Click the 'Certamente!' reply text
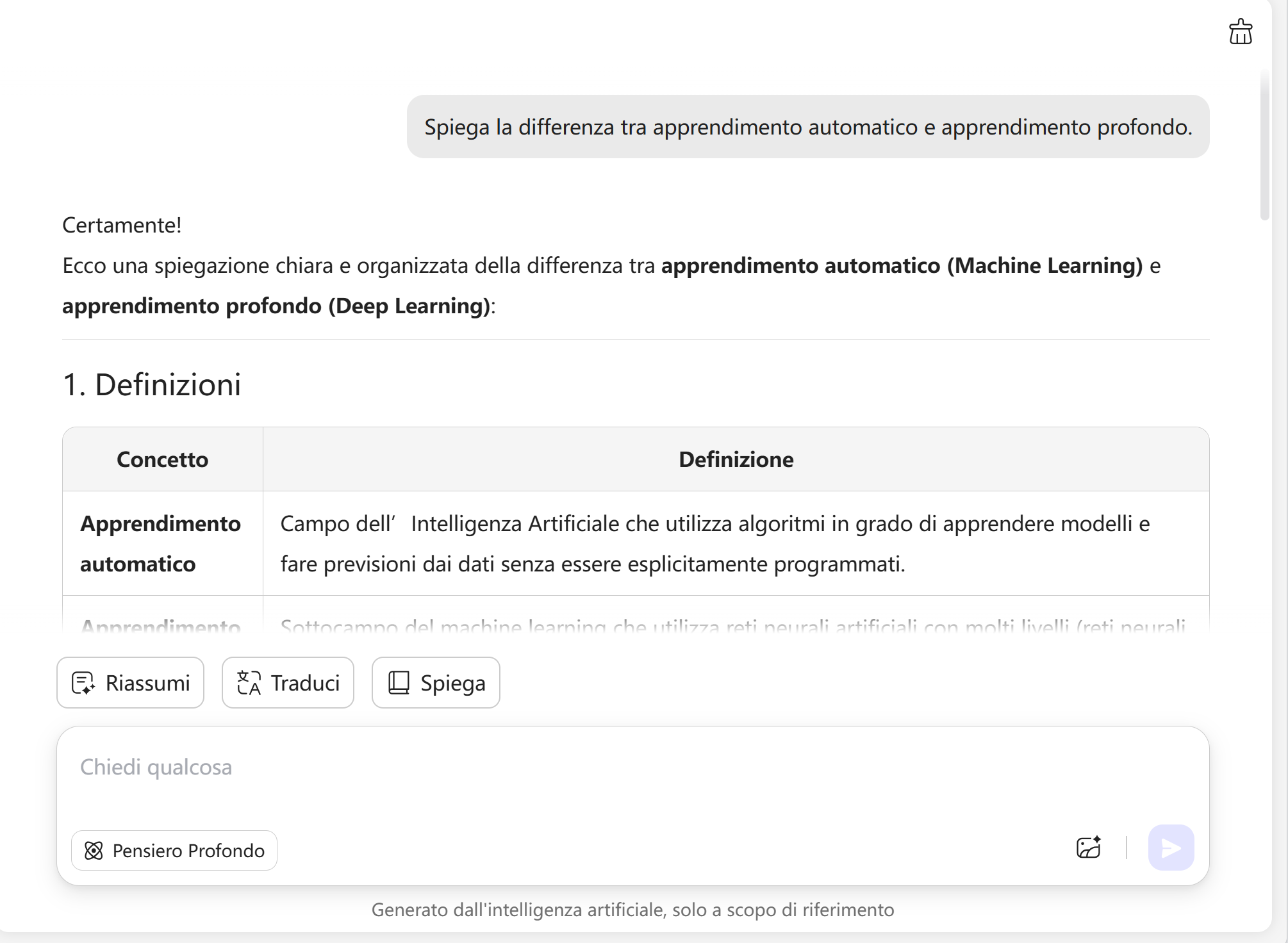 122,225
